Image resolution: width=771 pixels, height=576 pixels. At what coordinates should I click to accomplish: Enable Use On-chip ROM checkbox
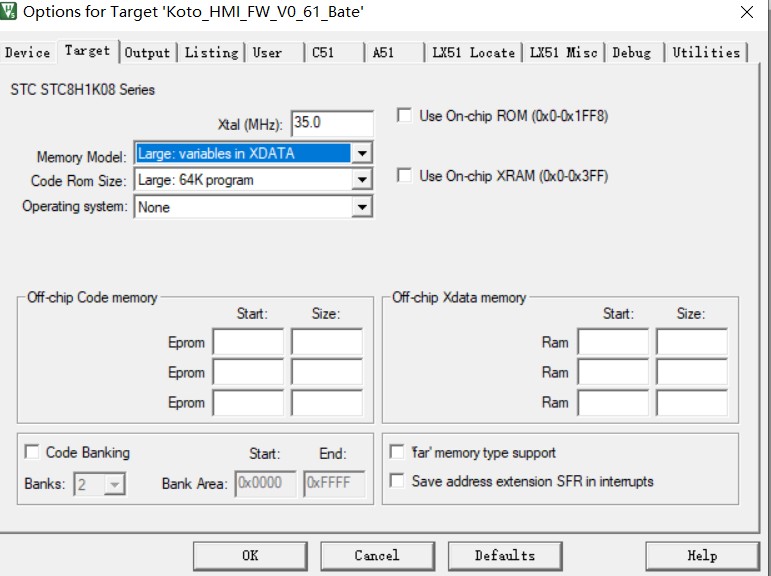(404, 116)
